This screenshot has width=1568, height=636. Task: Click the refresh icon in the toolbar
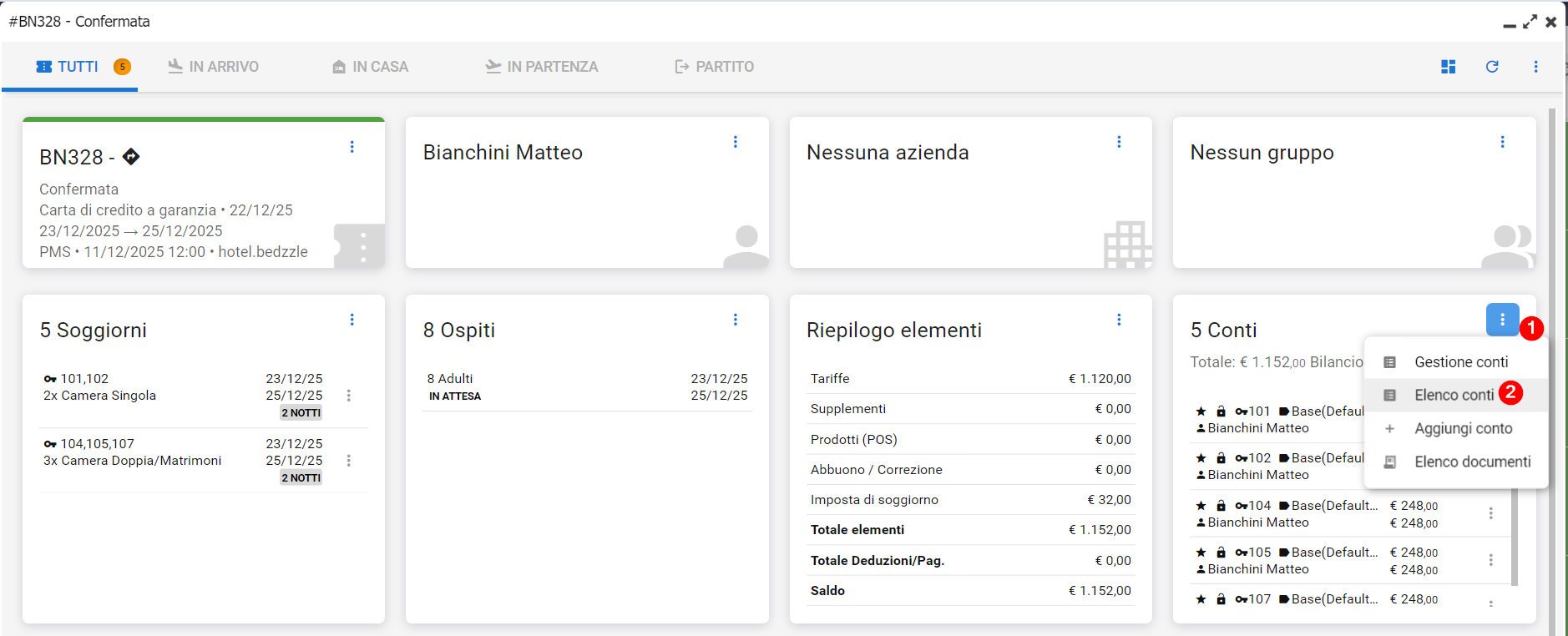point(1492,67)
